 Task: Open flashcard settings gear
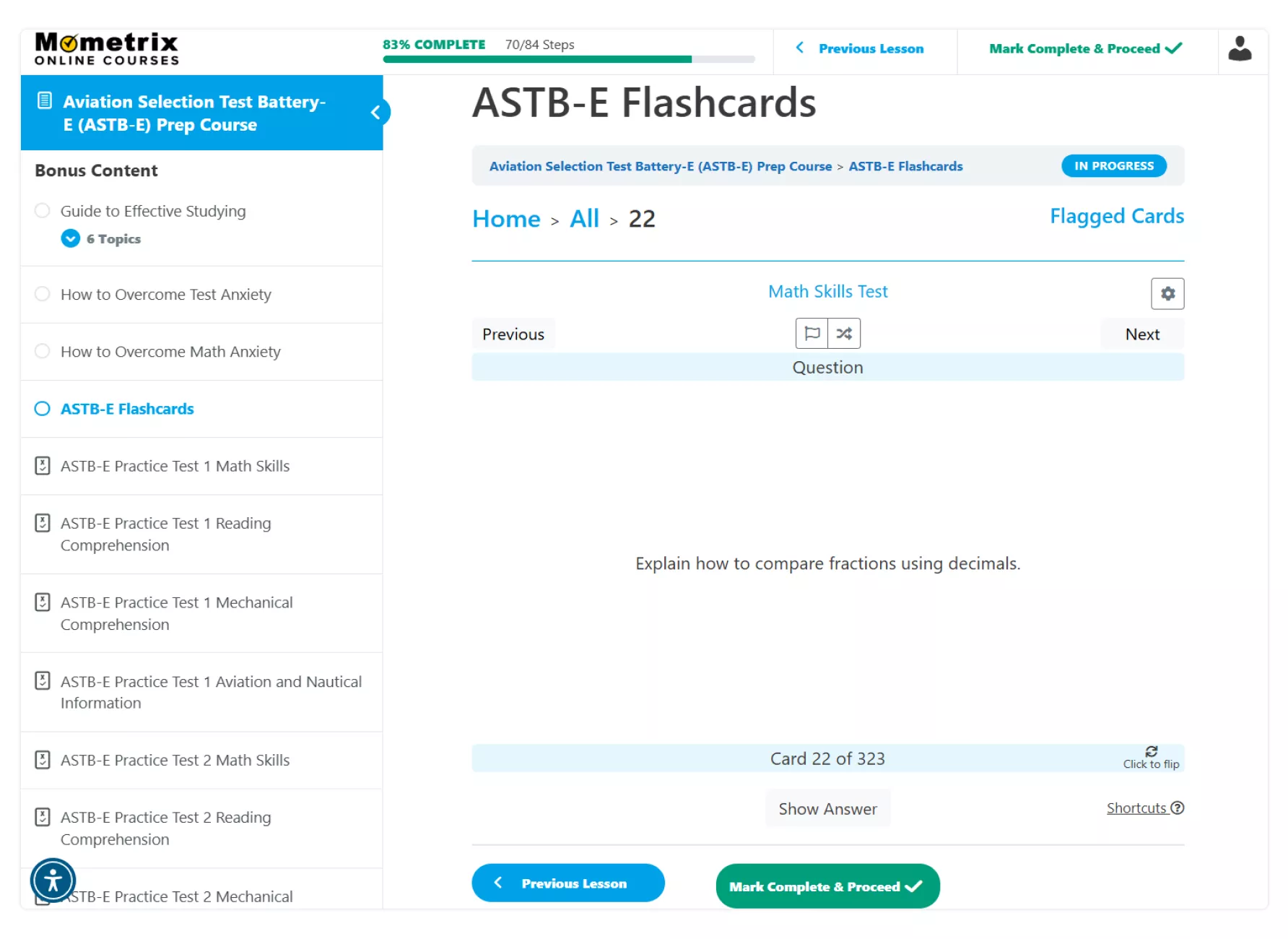[1167, 293]
